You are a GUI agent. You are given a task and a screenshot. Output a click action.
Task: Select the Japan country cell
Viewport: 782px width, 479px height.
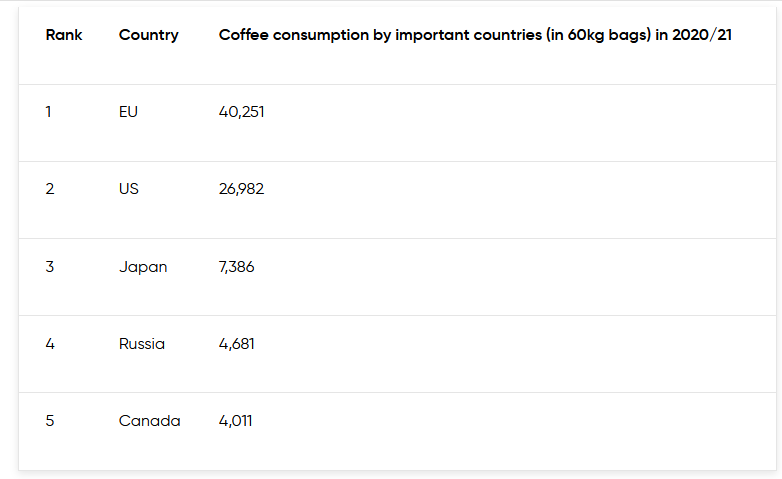143,267
